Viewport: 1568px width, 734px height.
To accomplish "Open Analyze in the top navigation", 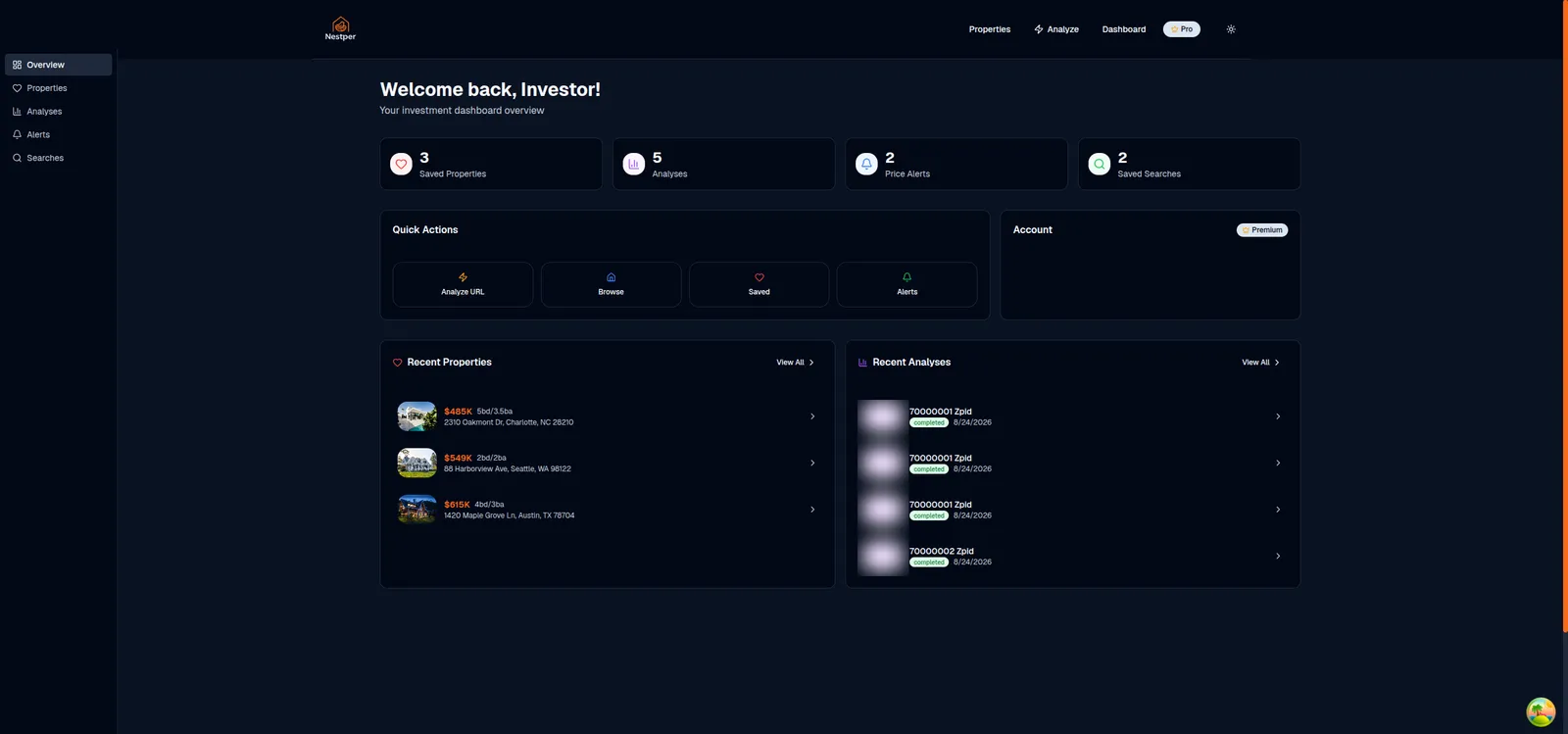I will click(1056, 29).
